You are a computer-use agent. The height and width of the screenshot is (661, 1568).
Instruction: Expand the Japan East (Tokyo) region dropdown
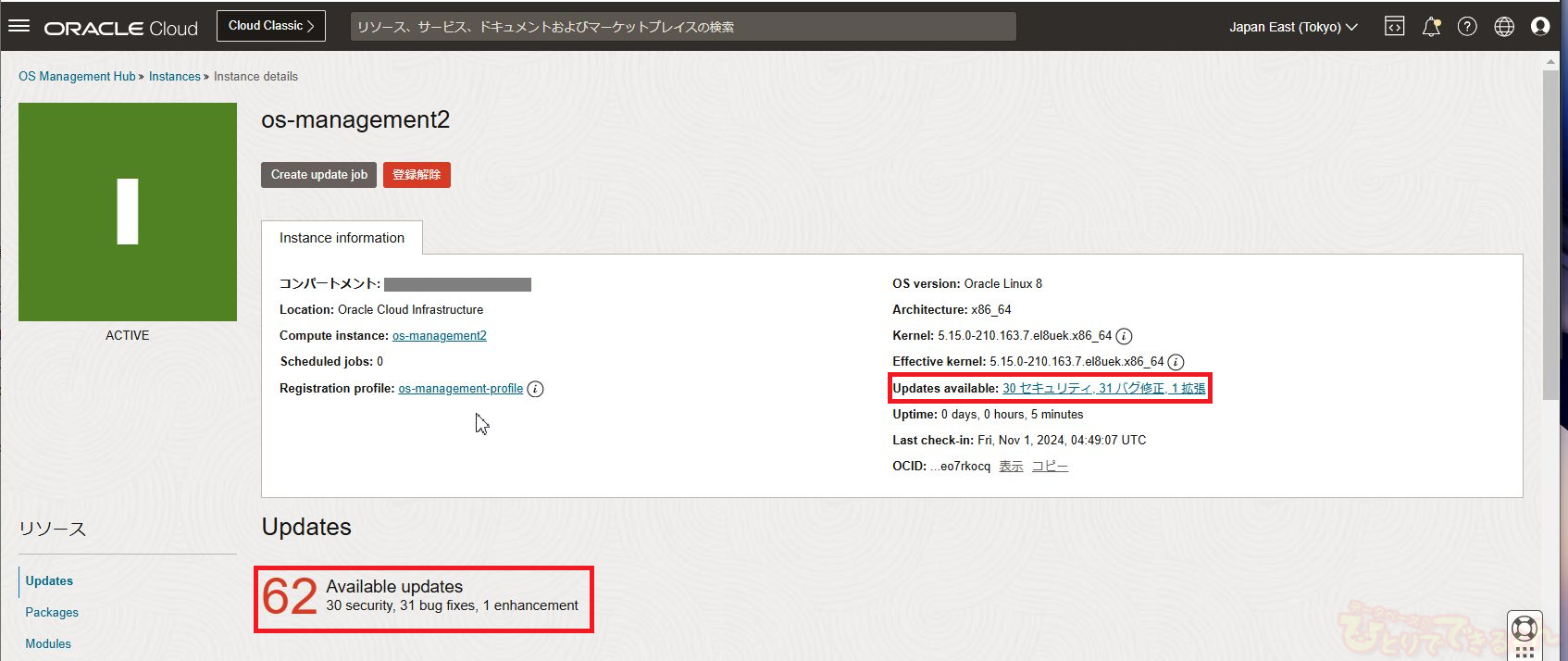tap(1293, 27)
